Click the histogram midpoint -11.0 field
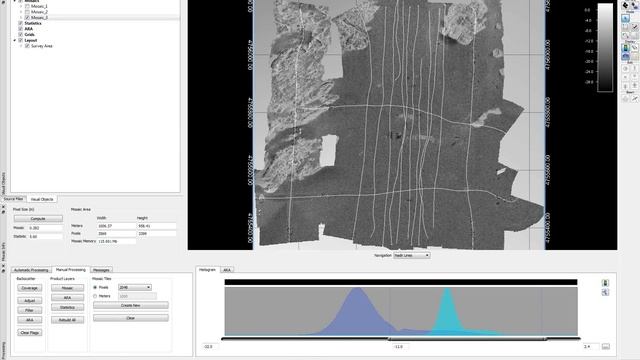 [x=400, y=347]
